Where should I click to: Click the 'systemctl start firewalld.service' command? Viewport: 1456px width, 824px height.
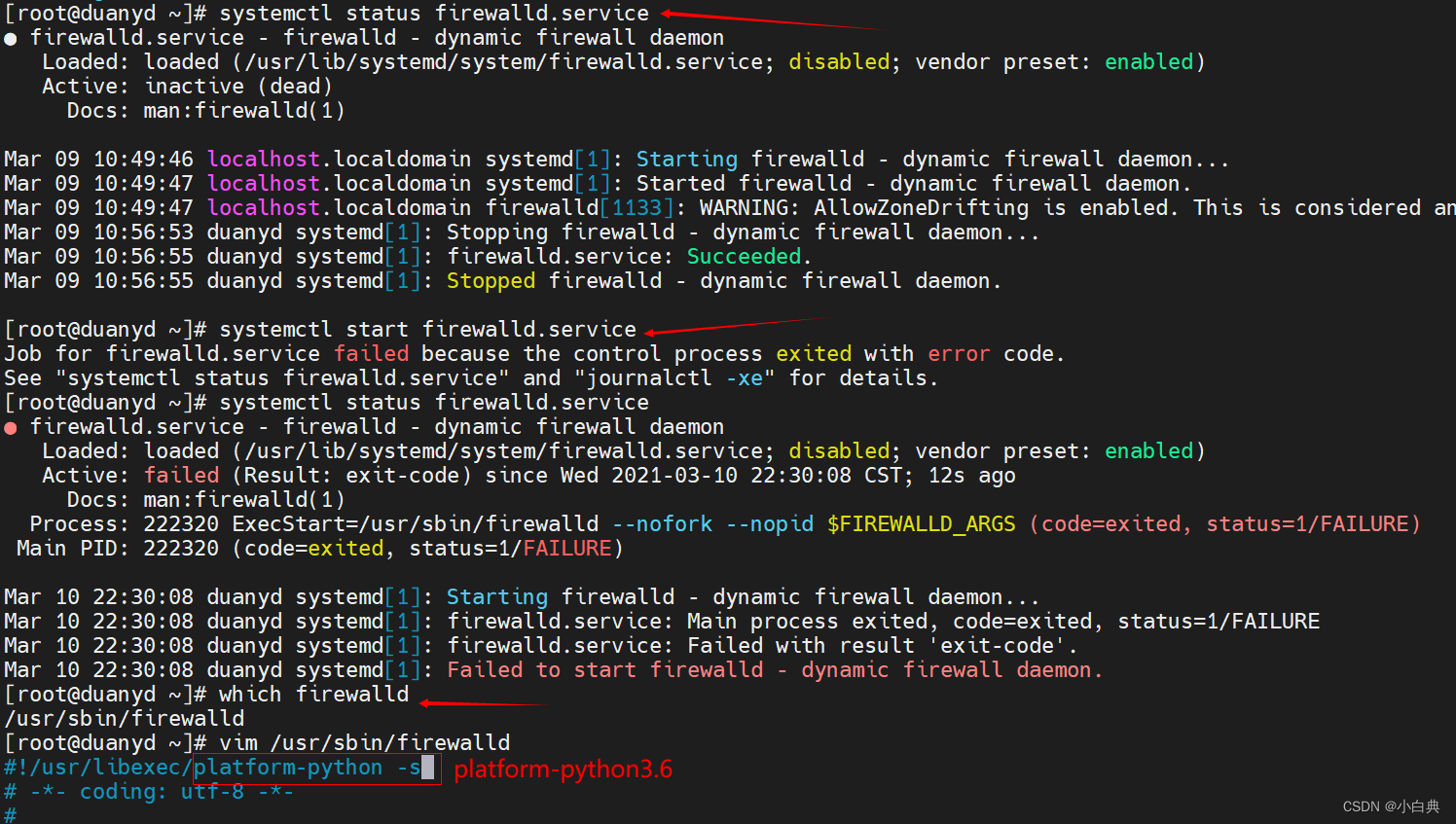[x=427, y=330]
